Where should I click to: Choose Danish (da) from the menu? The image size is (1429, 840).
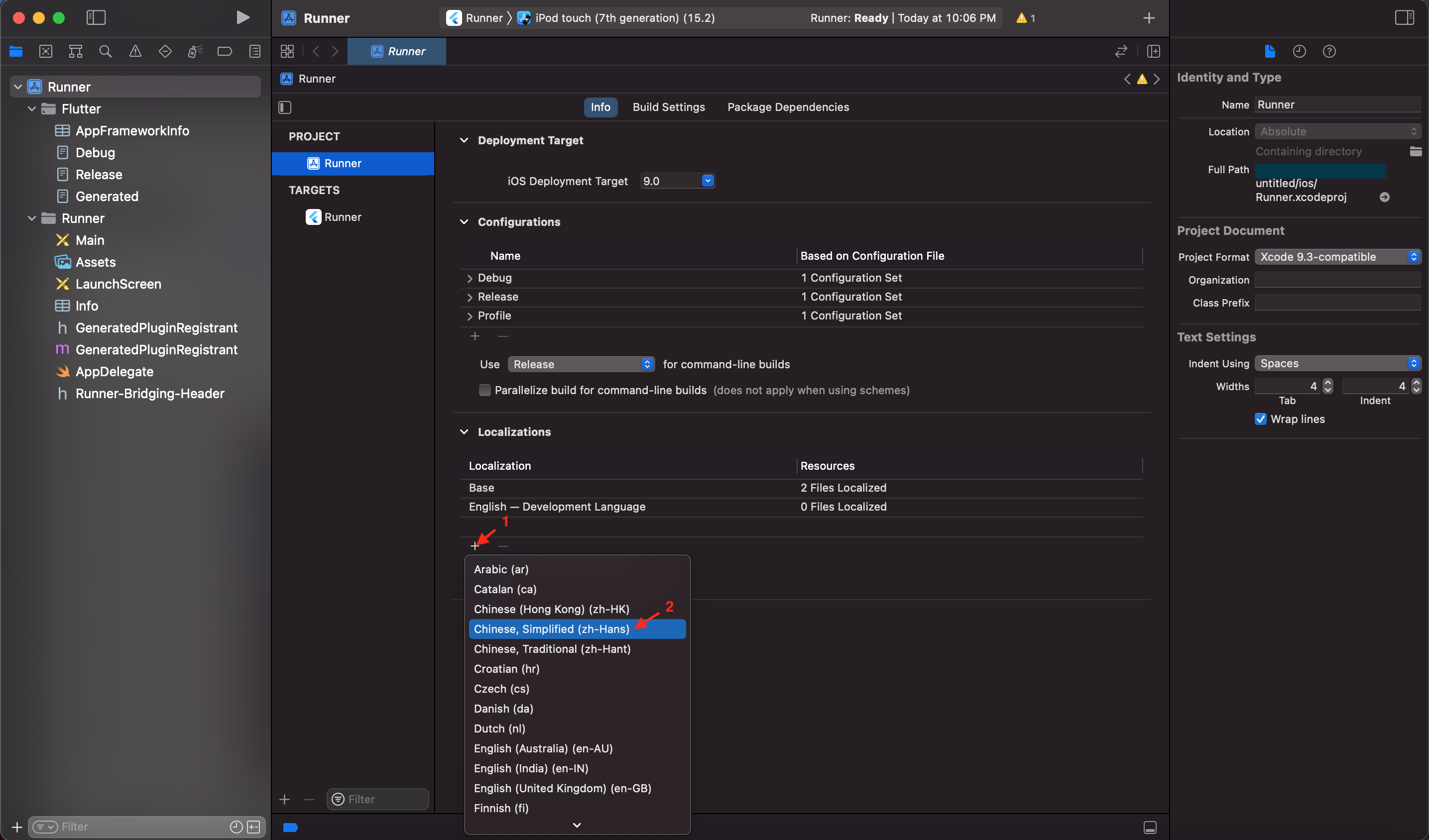[577, 709]
